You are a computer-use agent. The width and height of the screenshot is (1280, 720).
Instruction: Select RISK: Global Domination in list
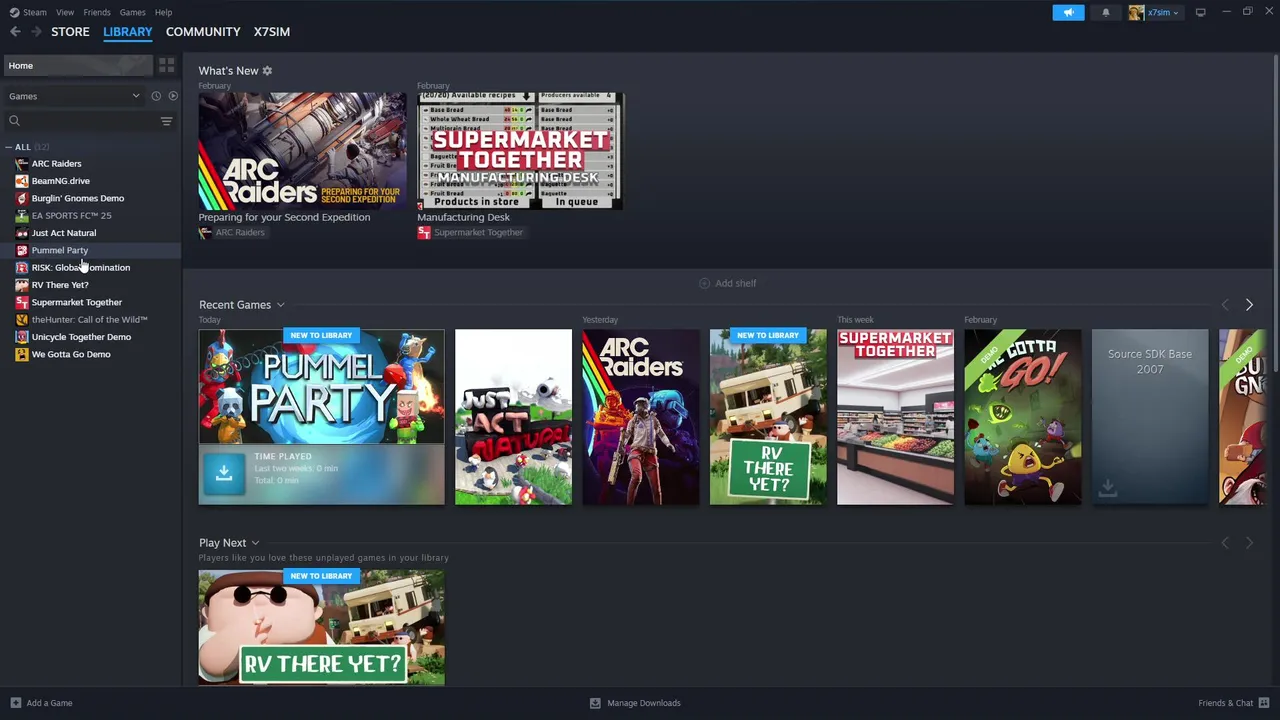(80, 268)
